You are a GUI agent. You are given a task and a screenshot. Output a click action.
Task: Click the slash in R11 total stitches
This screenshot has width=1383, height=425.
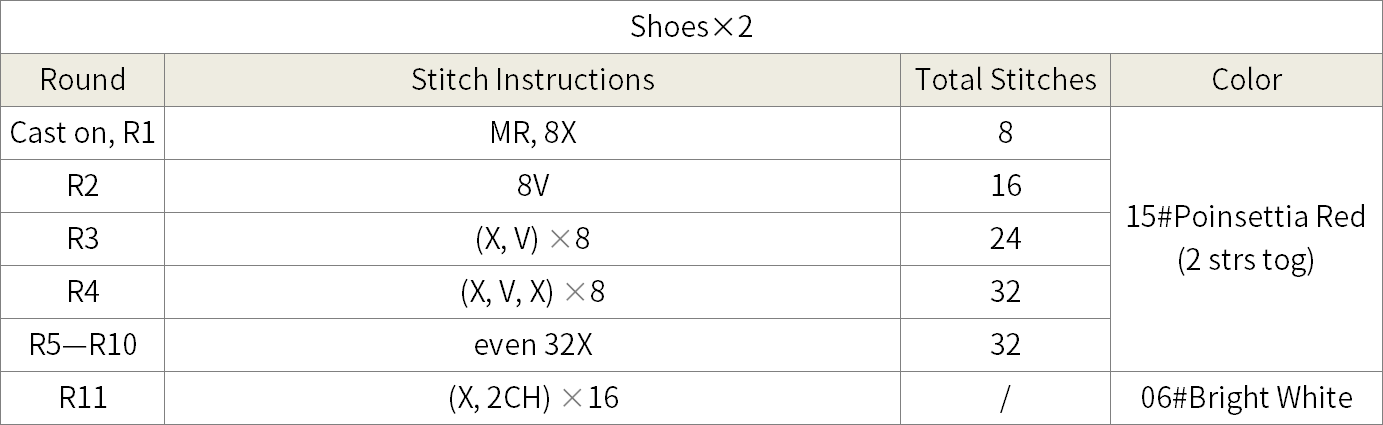click(x=1006, y=398)
